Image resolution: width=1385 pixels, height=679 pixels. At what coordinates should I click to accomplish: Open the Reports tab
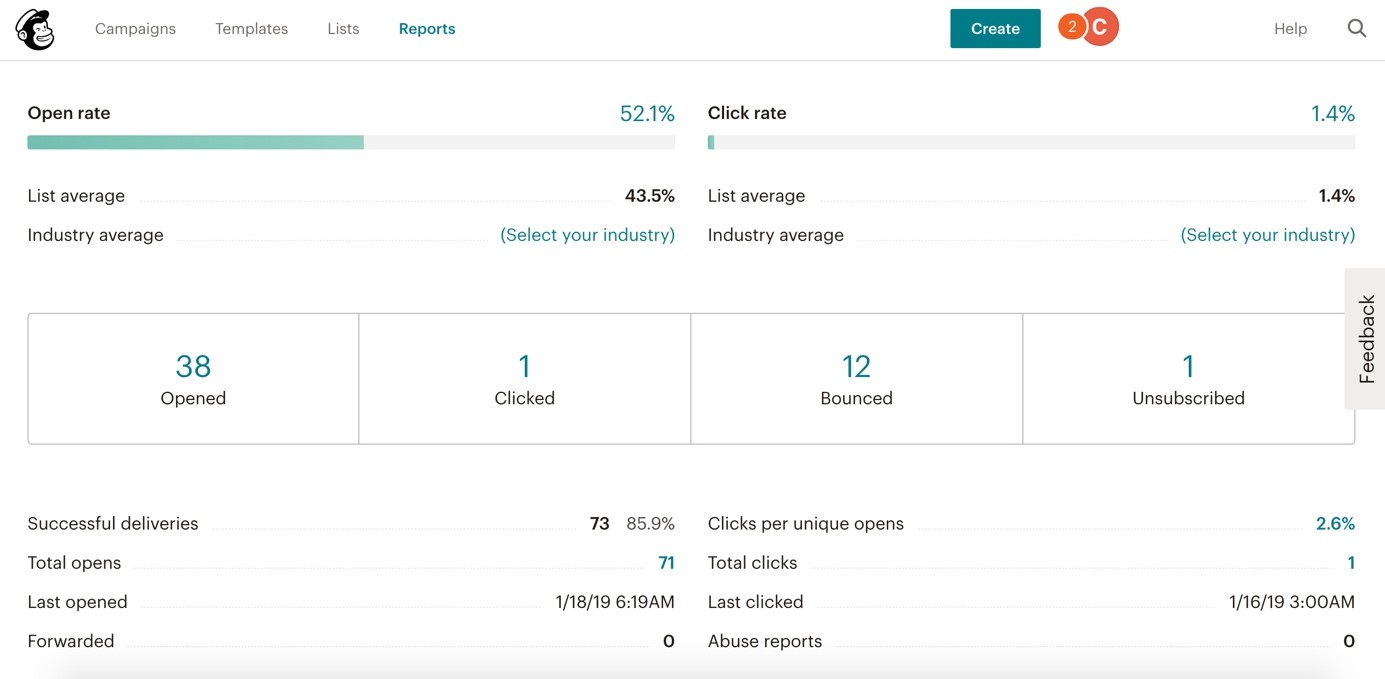pos(427,28)
